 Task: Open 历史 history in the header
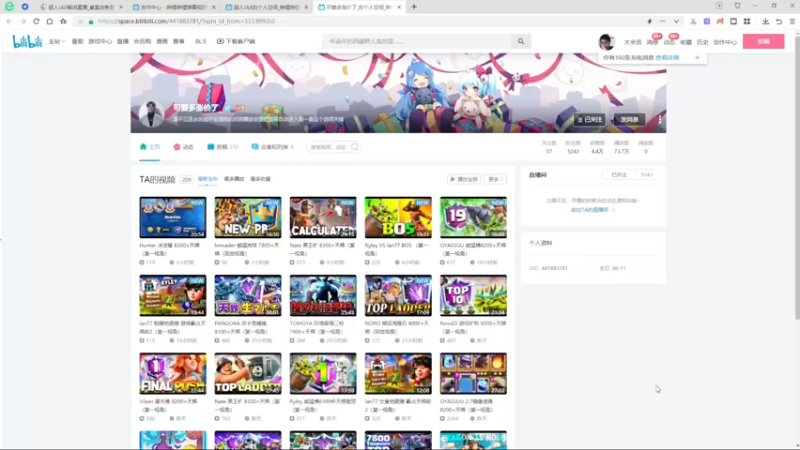coord(703,42)
